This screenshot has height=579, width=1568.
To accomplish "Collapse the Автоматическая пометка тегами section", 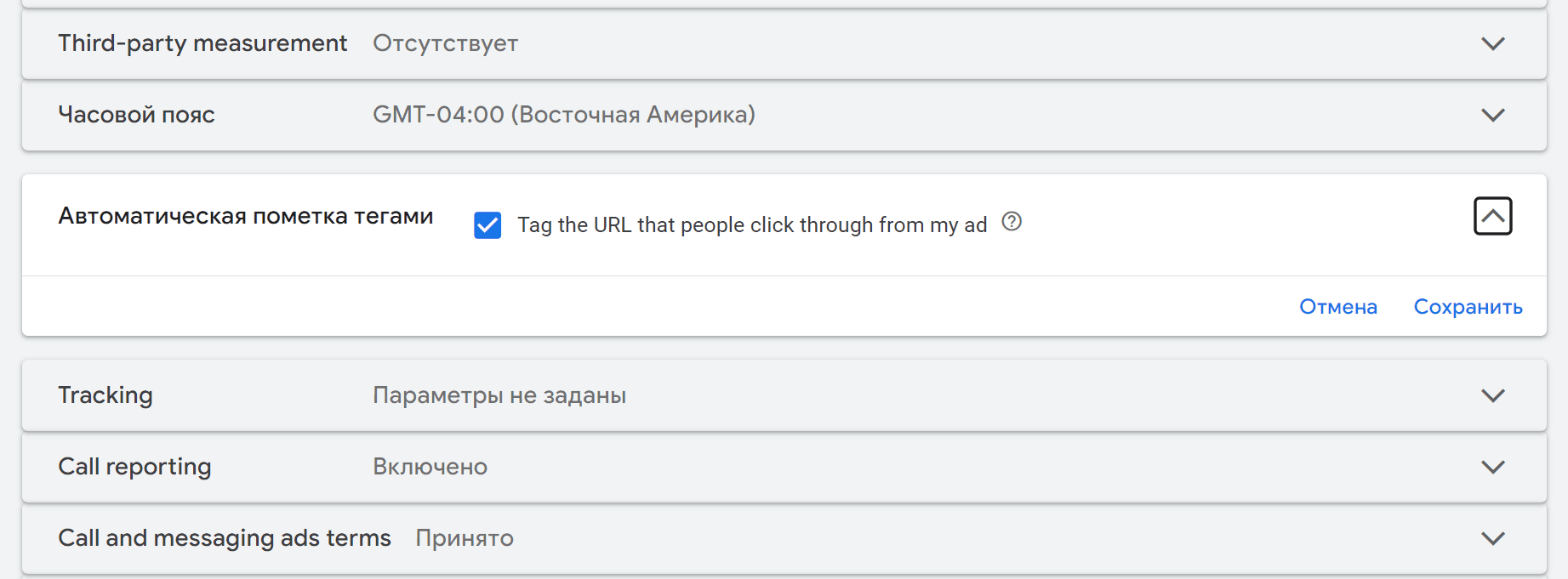I will pyautogui.click(x=1492, y=216).
